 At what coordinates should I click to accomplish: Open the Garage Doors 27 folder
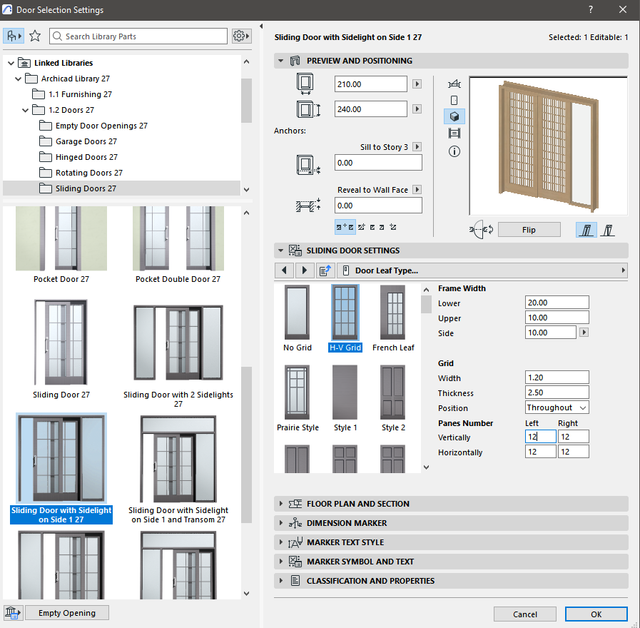pyautogui.click(x=88, y=142)
